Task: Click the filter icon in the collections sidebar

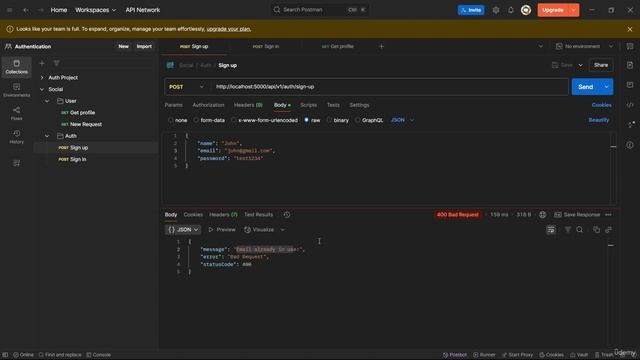Action: pyautogui.click(x=56, y=63)
